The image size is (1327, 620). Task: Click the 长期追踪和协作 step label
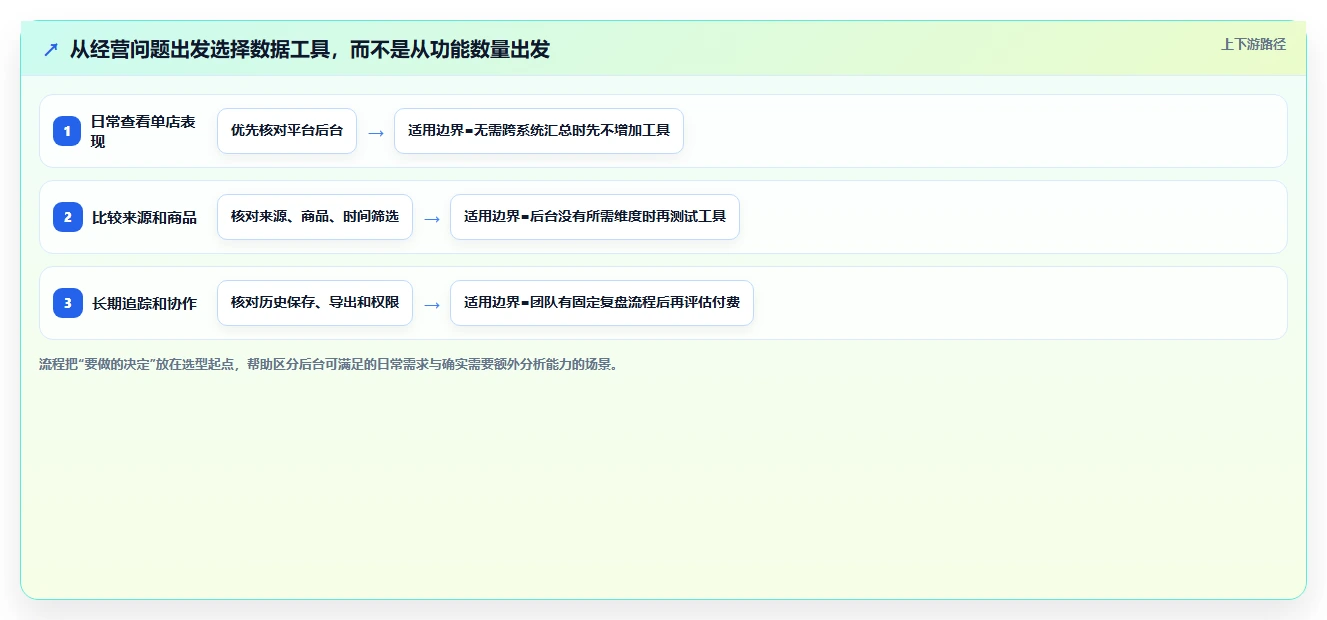click(144, 303)
